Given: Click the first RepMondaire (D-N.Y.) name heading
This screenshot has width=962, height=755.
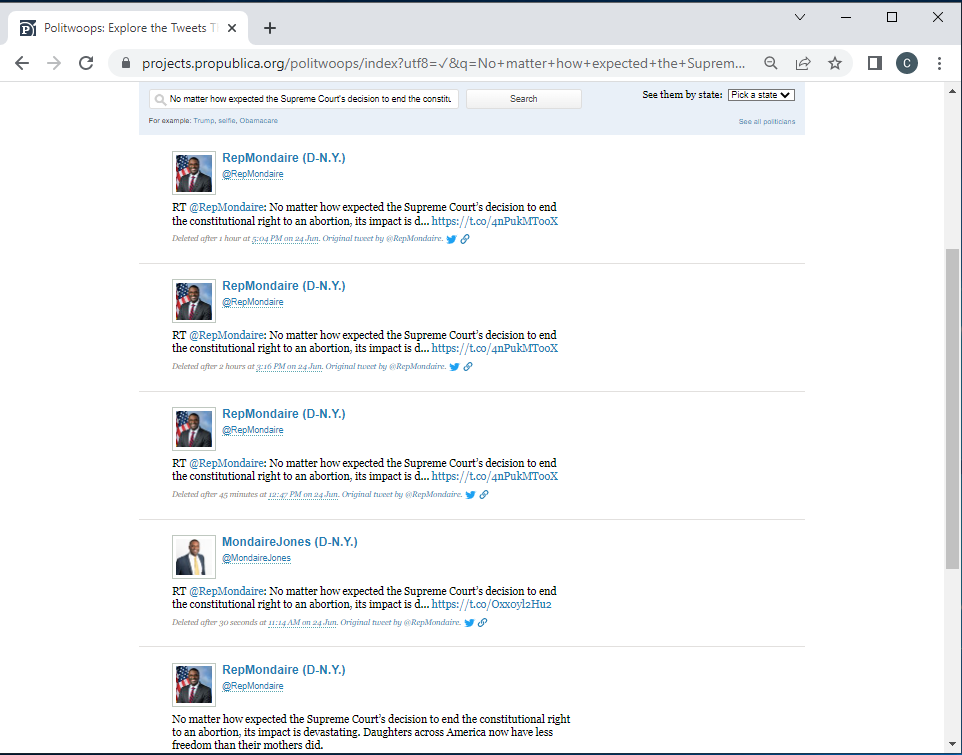Looking at the screenshot, I should point(283,158).
